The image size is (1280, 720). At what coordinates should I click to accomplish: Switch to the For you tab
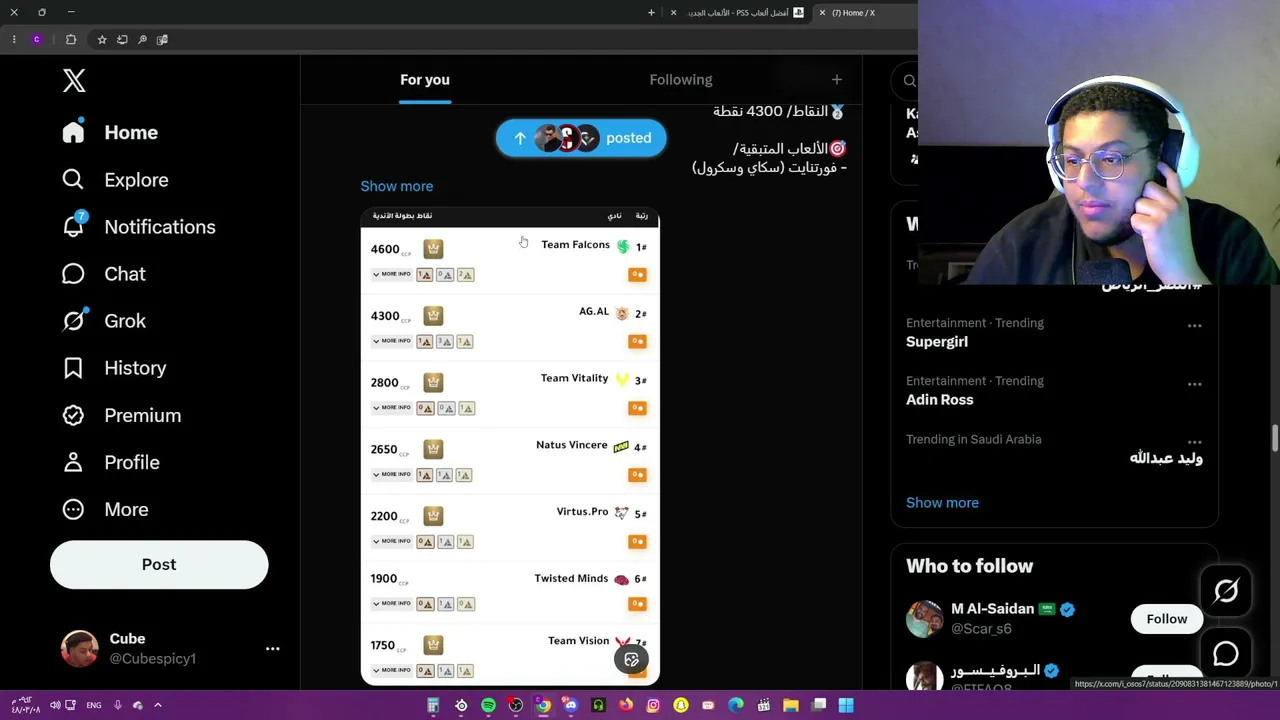425,80
